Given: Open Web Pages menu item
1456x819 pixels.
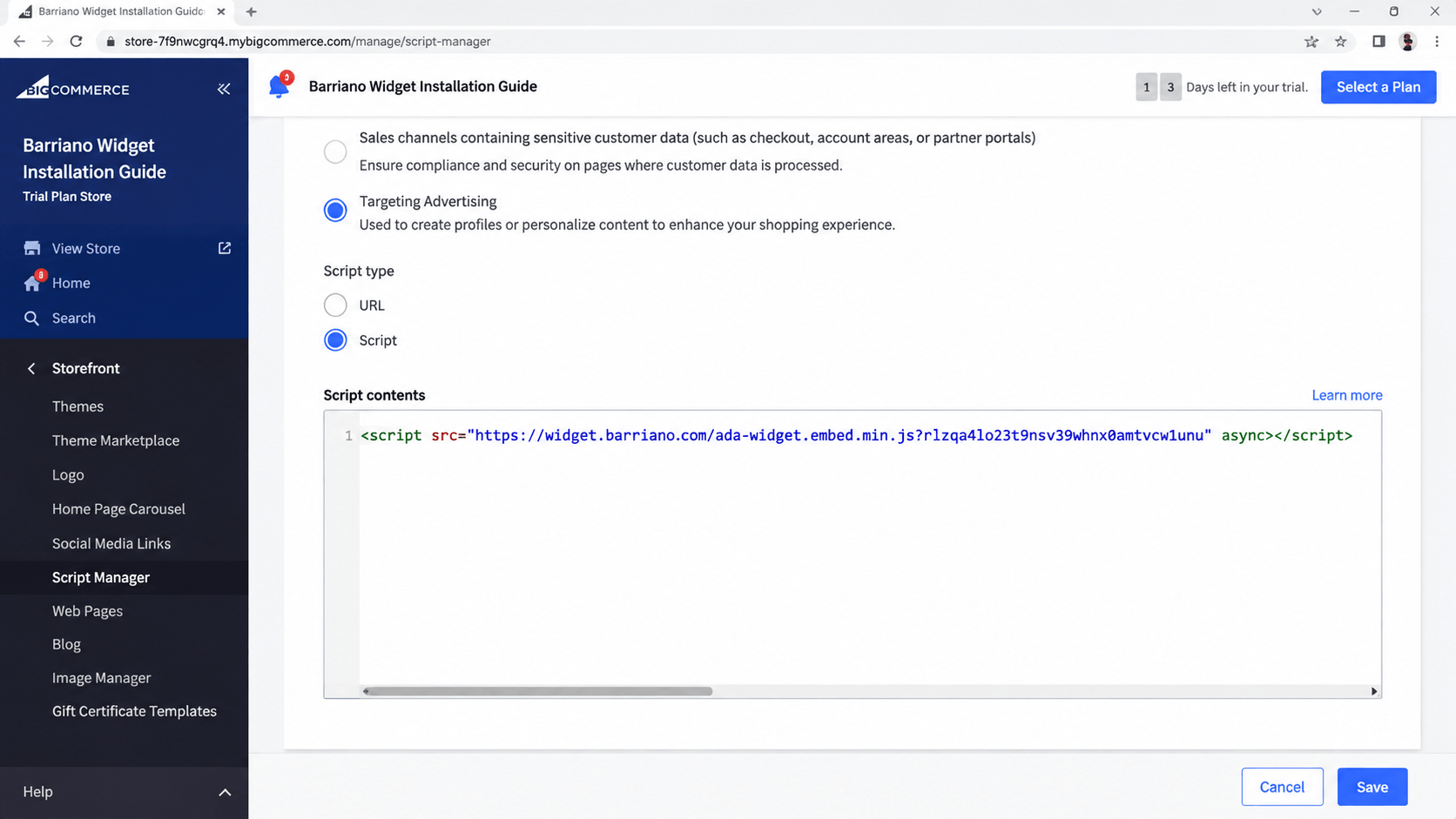Looking at the screenshot, I should tap(87, 611).
